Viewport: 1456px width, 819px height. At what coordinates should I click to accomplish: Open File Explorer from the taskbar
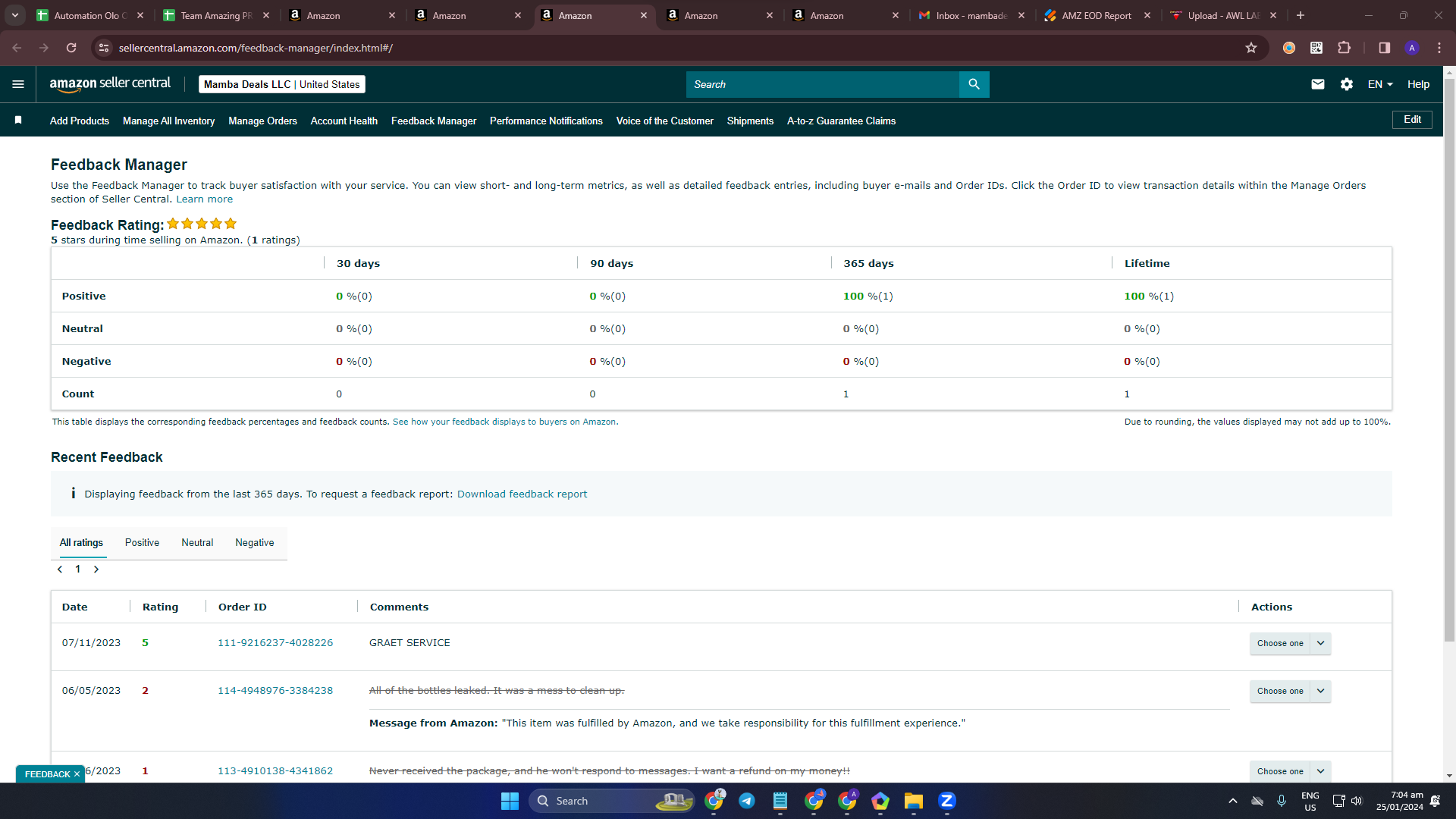pos(913,801)
